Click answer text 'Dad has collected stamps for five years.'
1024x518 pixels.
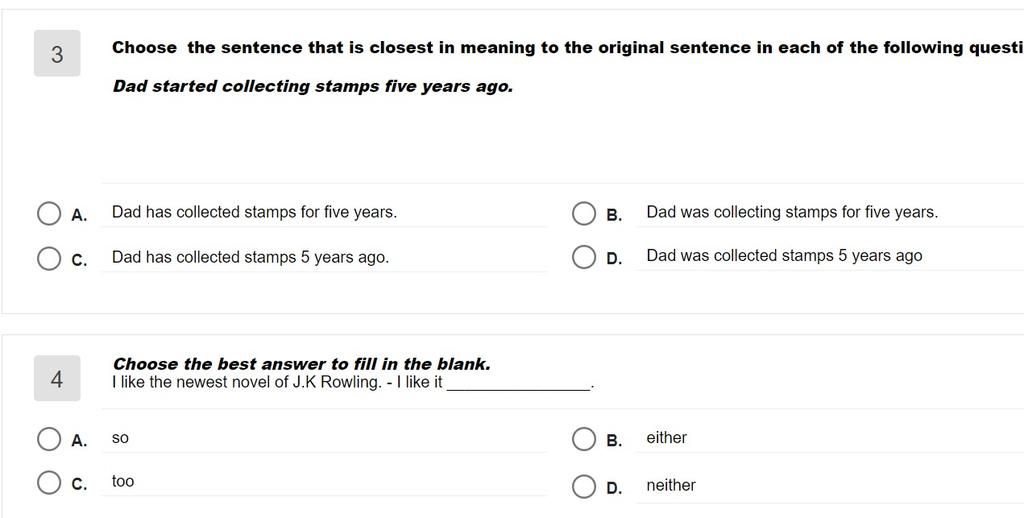point(254,212)
